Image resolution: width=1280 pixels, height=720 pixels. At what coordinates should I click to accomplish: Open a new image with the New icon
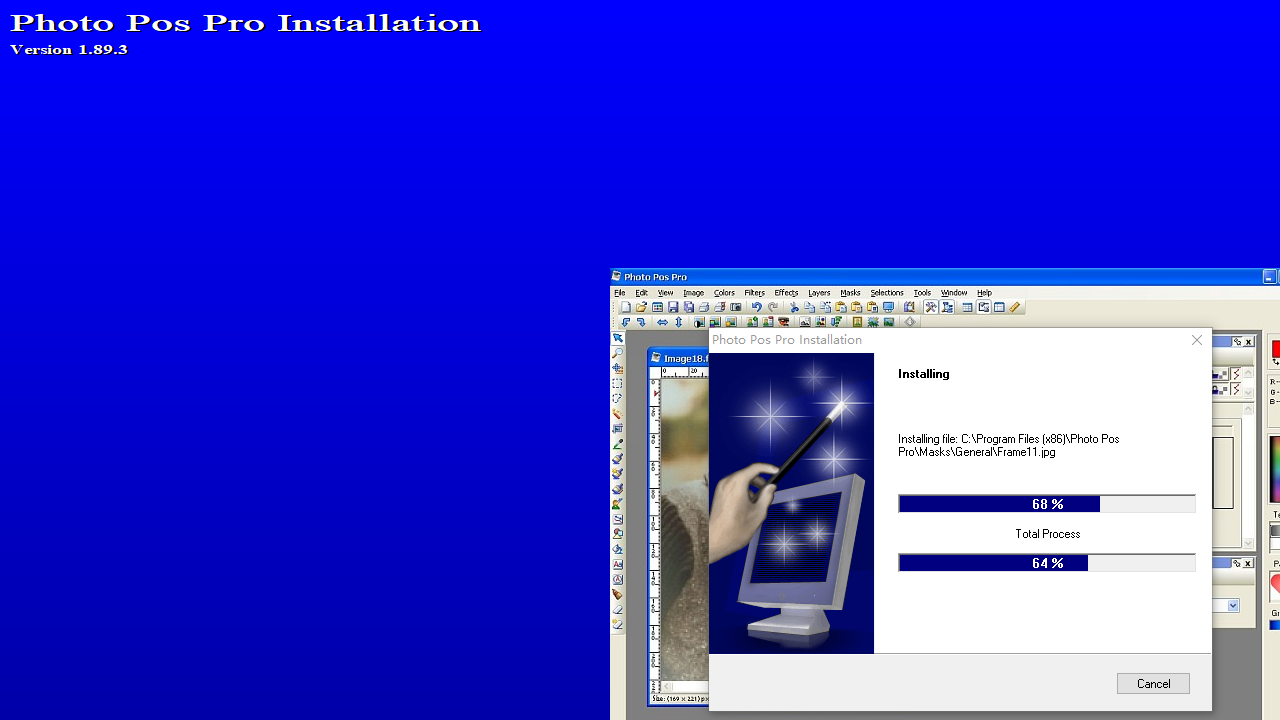[x=626, y=307]
